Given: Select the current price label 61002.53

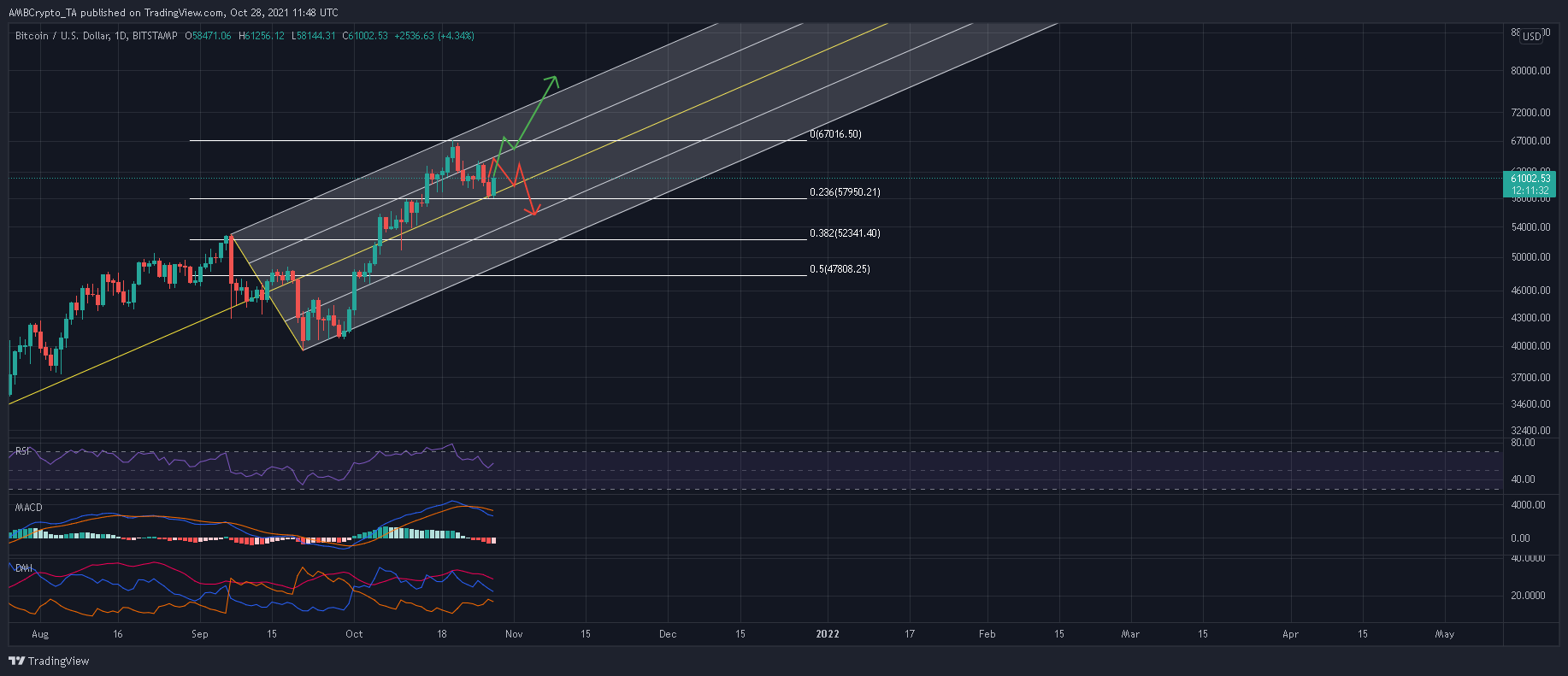Looking at the screenshot, I should [x=1530, y=179].
